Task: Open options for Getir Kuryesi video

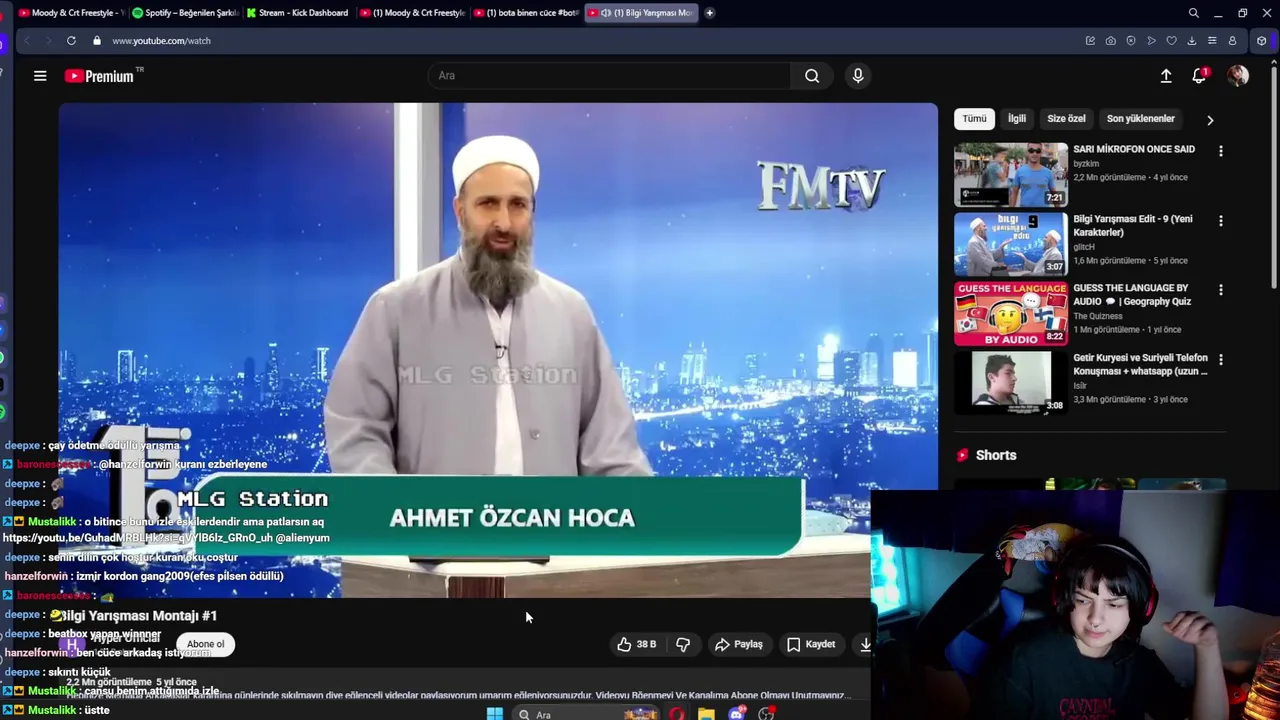Action: click(1220, 359)
